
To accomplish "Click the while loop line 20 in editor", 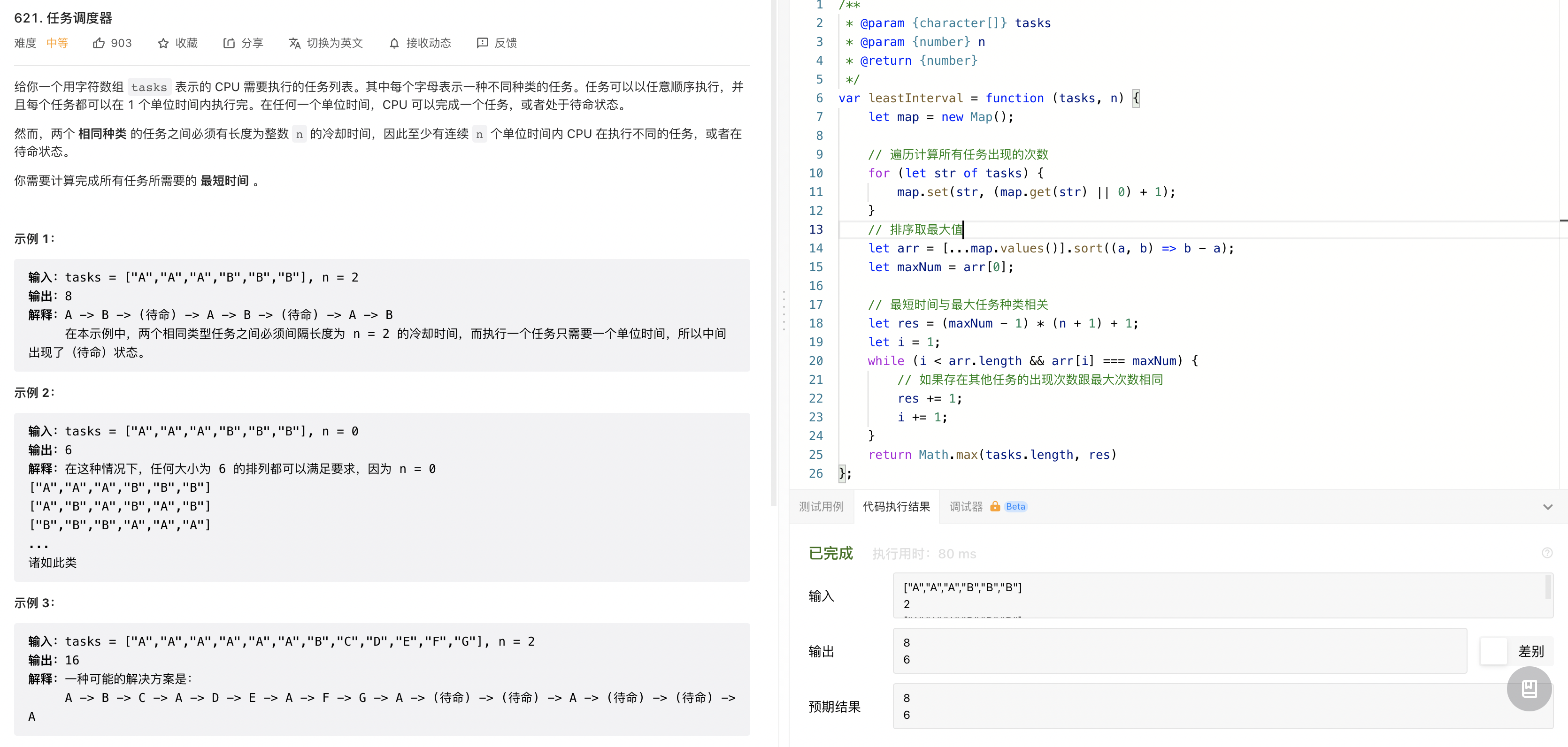I will [1033, 361].
